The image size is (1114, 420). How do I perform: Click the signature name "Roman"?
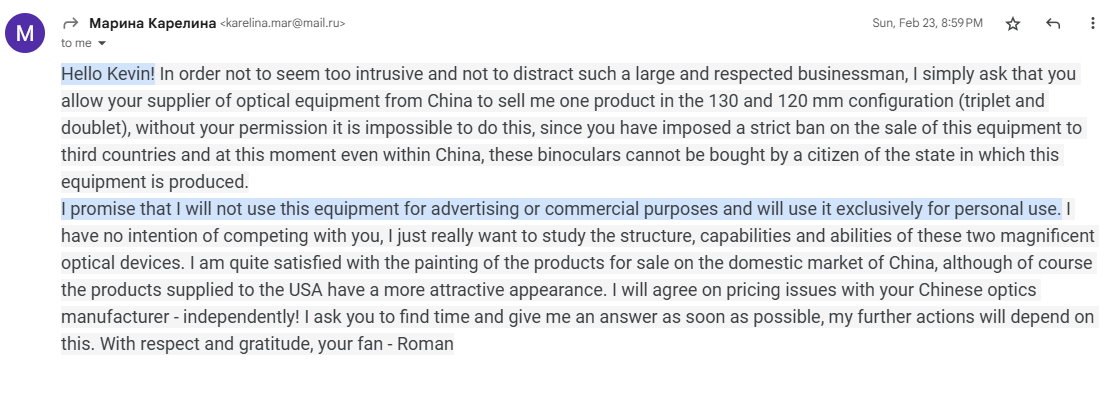tap(425, 345)
